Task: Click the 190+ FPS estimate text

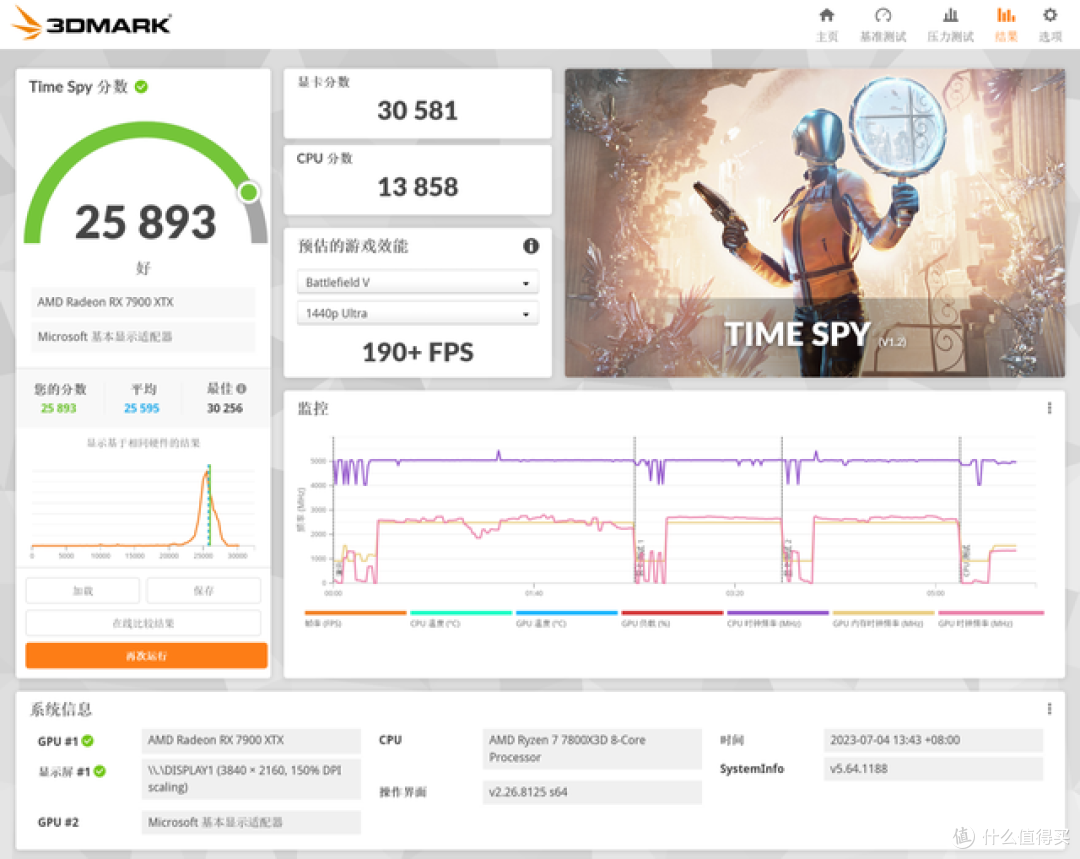Action: coord(417,353)
